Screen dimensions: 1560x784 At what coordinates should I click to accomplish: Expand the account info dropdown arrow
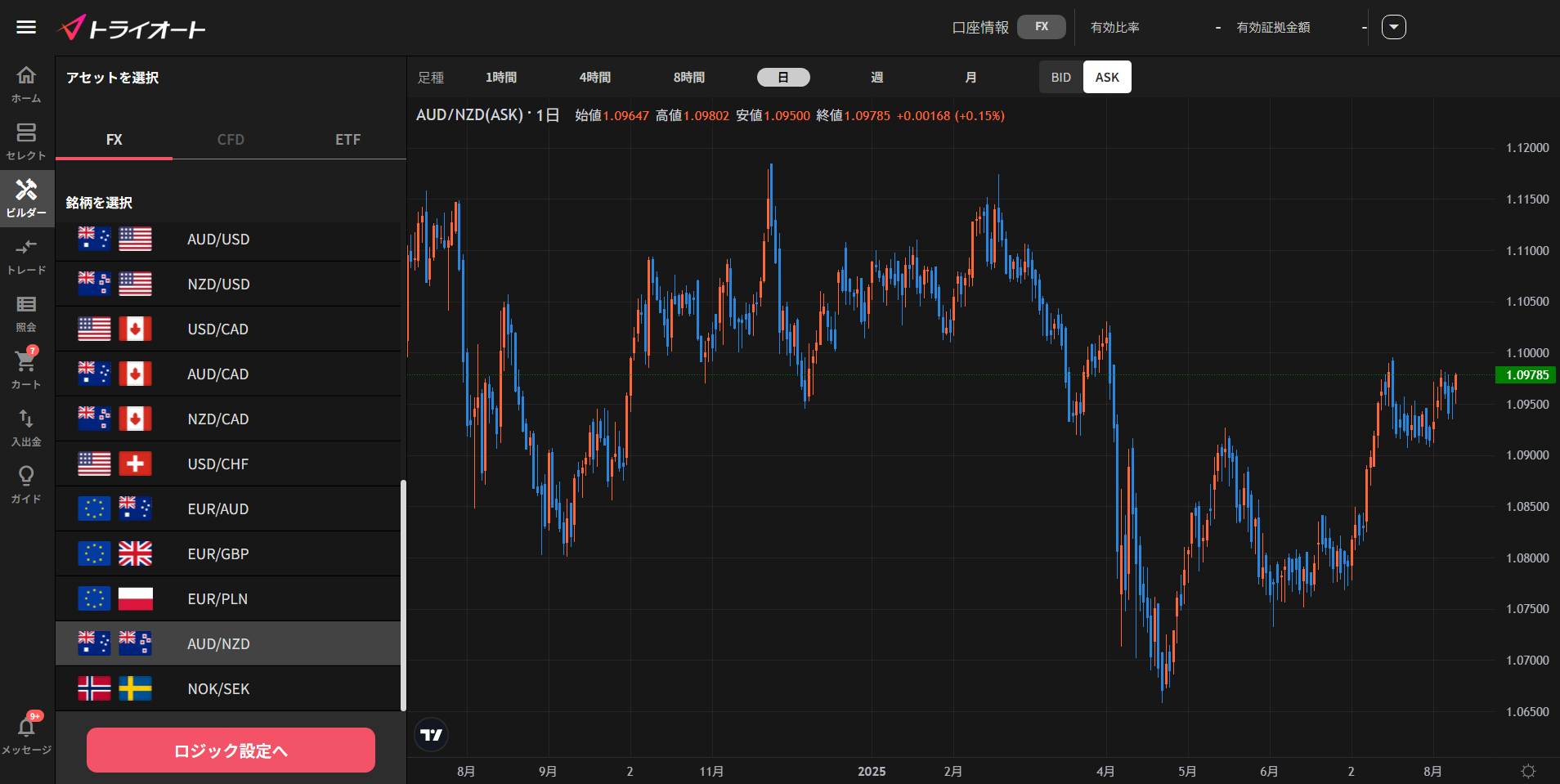point(1393,27)
